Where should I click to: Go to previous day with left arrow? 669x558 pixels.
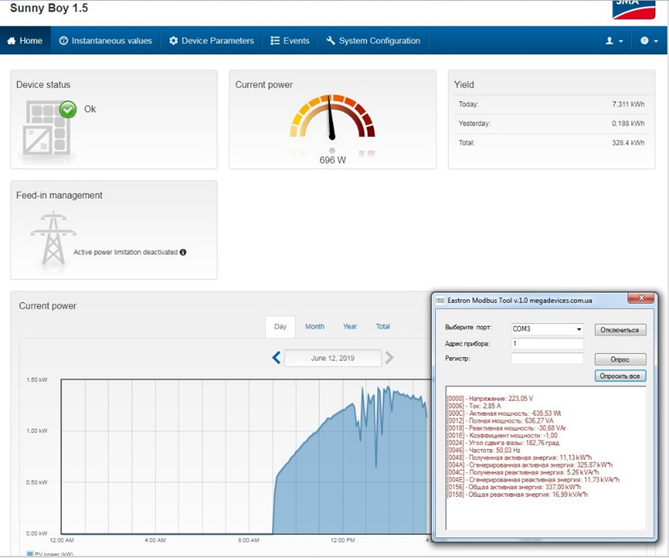[276, 357]
